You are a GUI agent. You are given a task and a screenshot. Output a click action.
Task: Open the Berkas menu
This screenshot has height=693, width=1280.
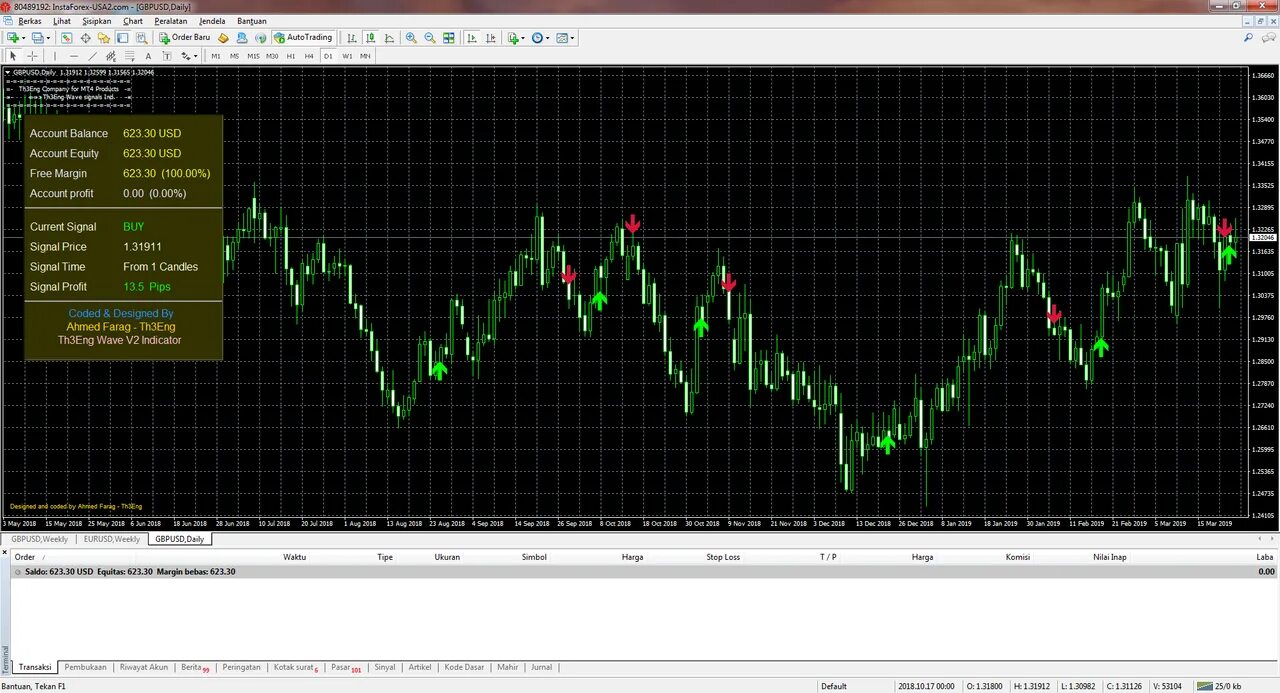pyautogui.click(x=30, y=21)
